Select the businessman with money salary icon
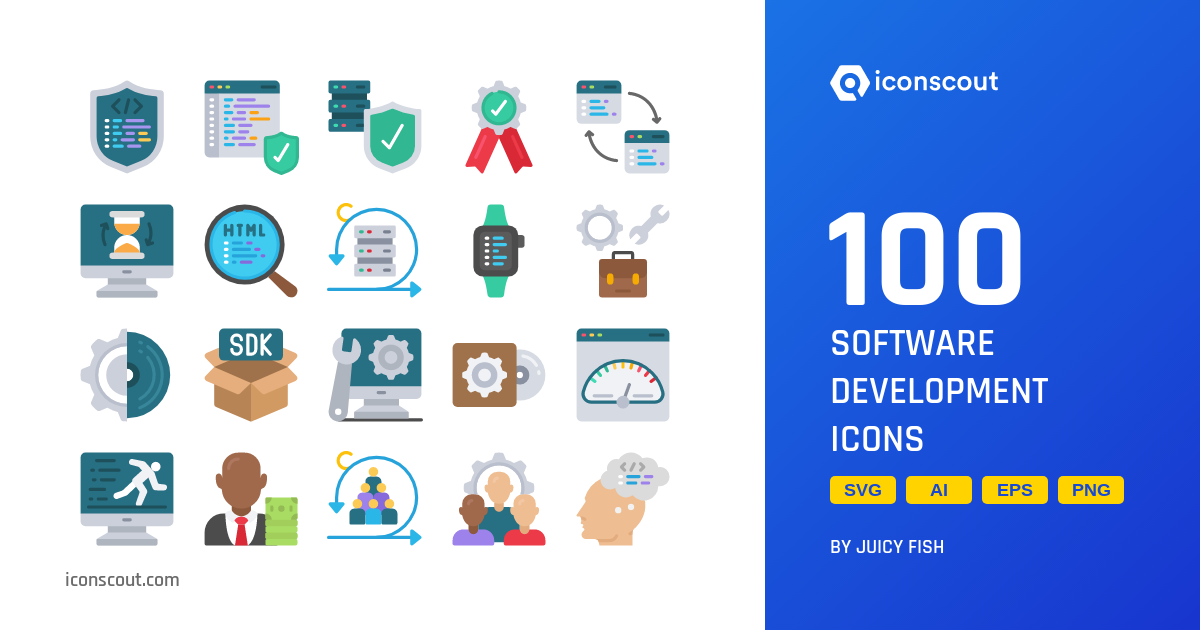The height and width of the screenshot is (630, 1200). point(250,500)
